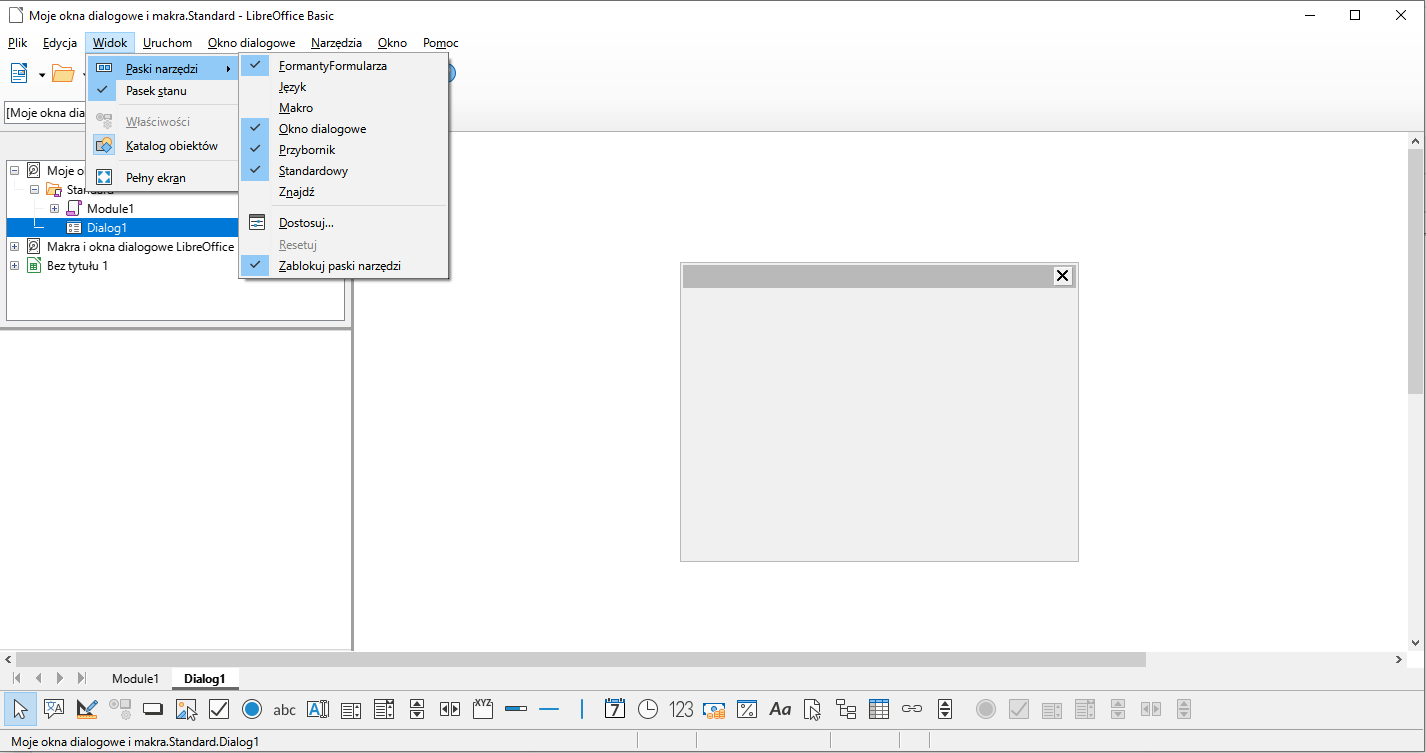Choose the Text Box control tool
1426x753 pixels.
pos(318,709)
